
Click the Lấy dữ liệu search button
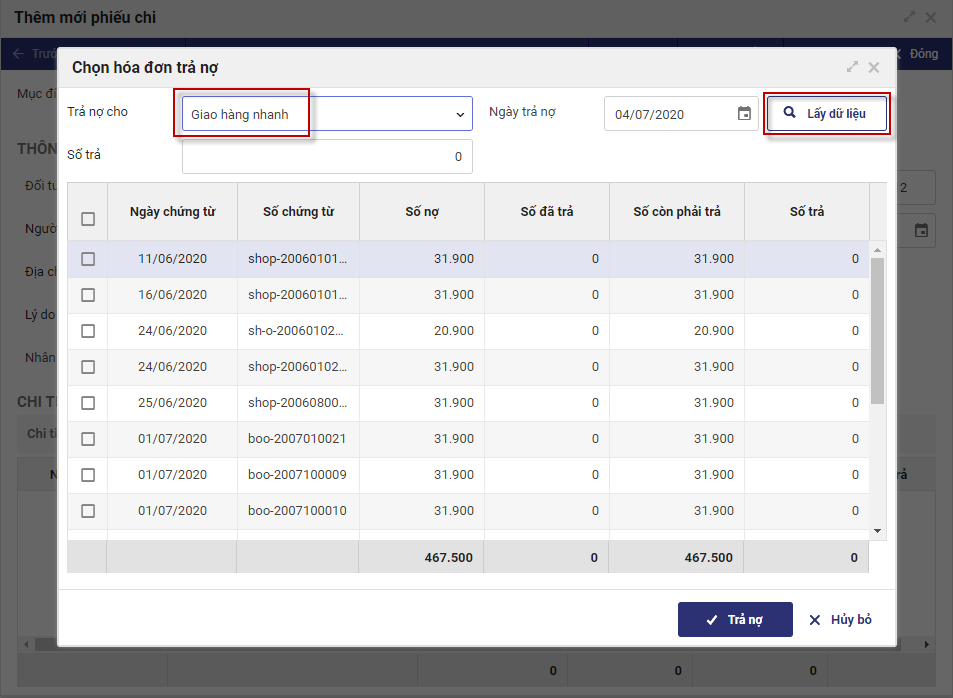pos(826,114)
